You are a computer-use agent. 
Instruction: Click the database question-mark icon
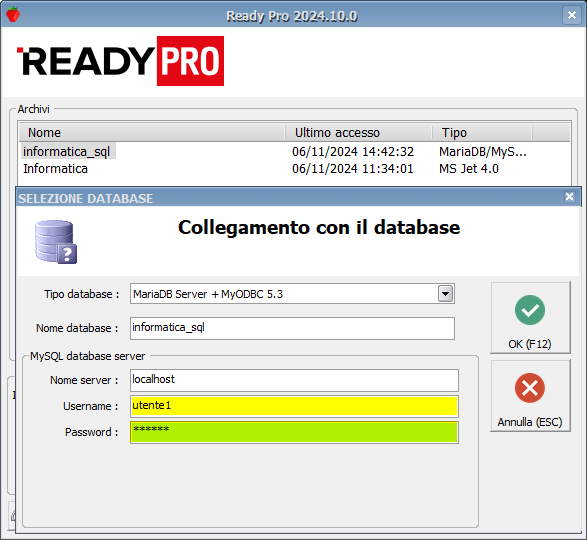[56, 242]
